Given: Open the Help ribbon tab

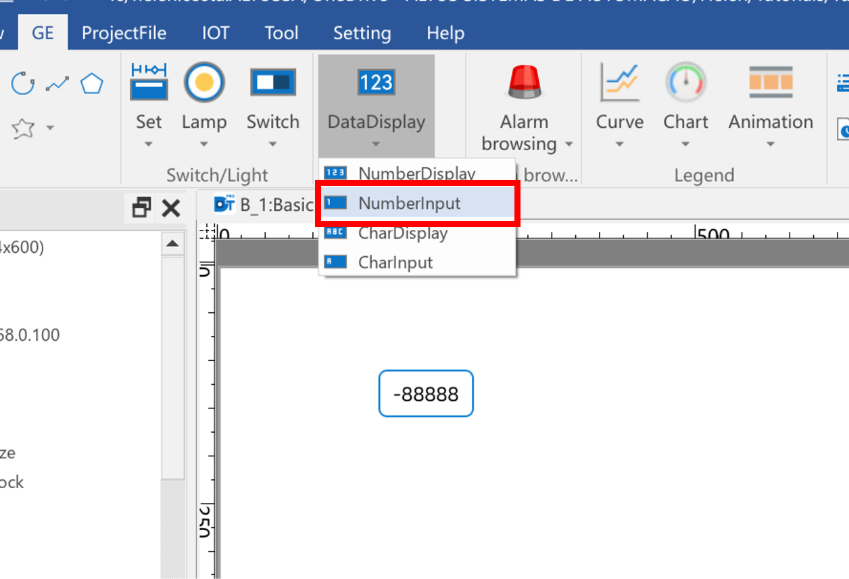Looking at the screenshot, I should click(x=446, y=33).
